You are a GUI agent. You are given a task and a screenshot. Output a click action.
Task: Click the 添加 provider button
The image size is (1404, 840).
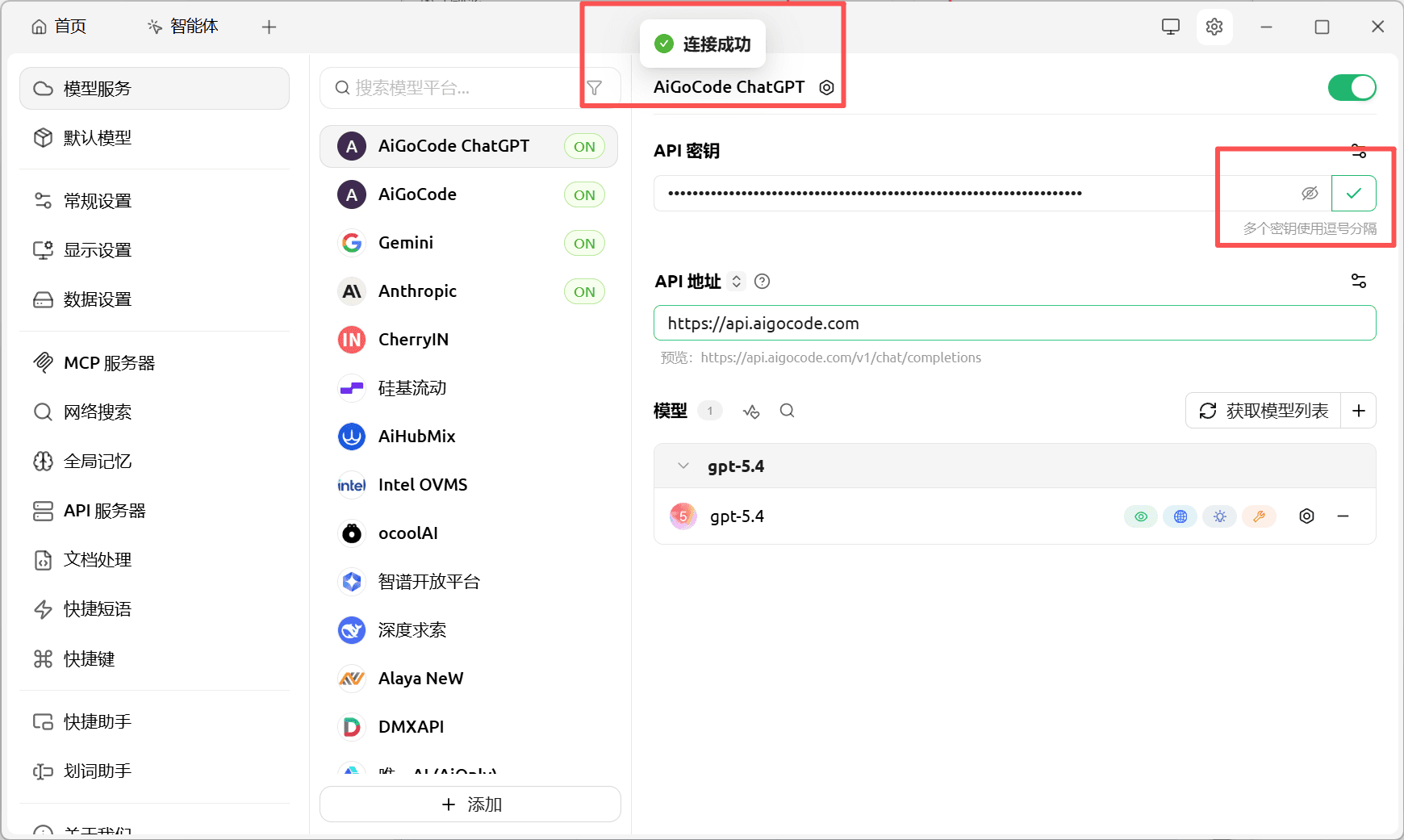470,804
